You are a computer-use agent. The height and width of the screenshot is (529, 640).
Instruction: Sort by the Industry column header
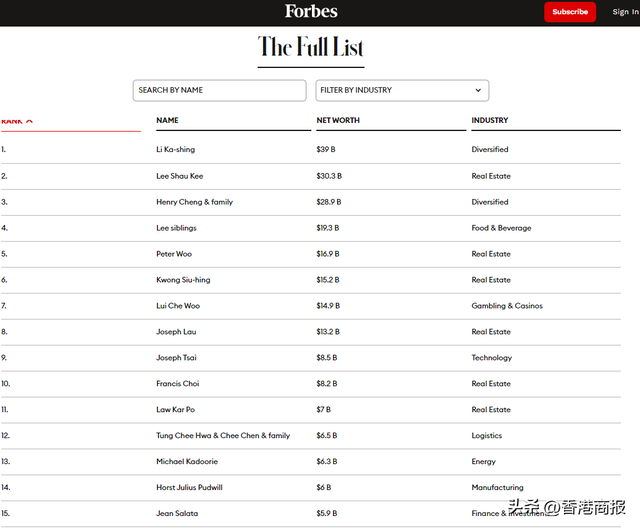(x=490, y=120)
